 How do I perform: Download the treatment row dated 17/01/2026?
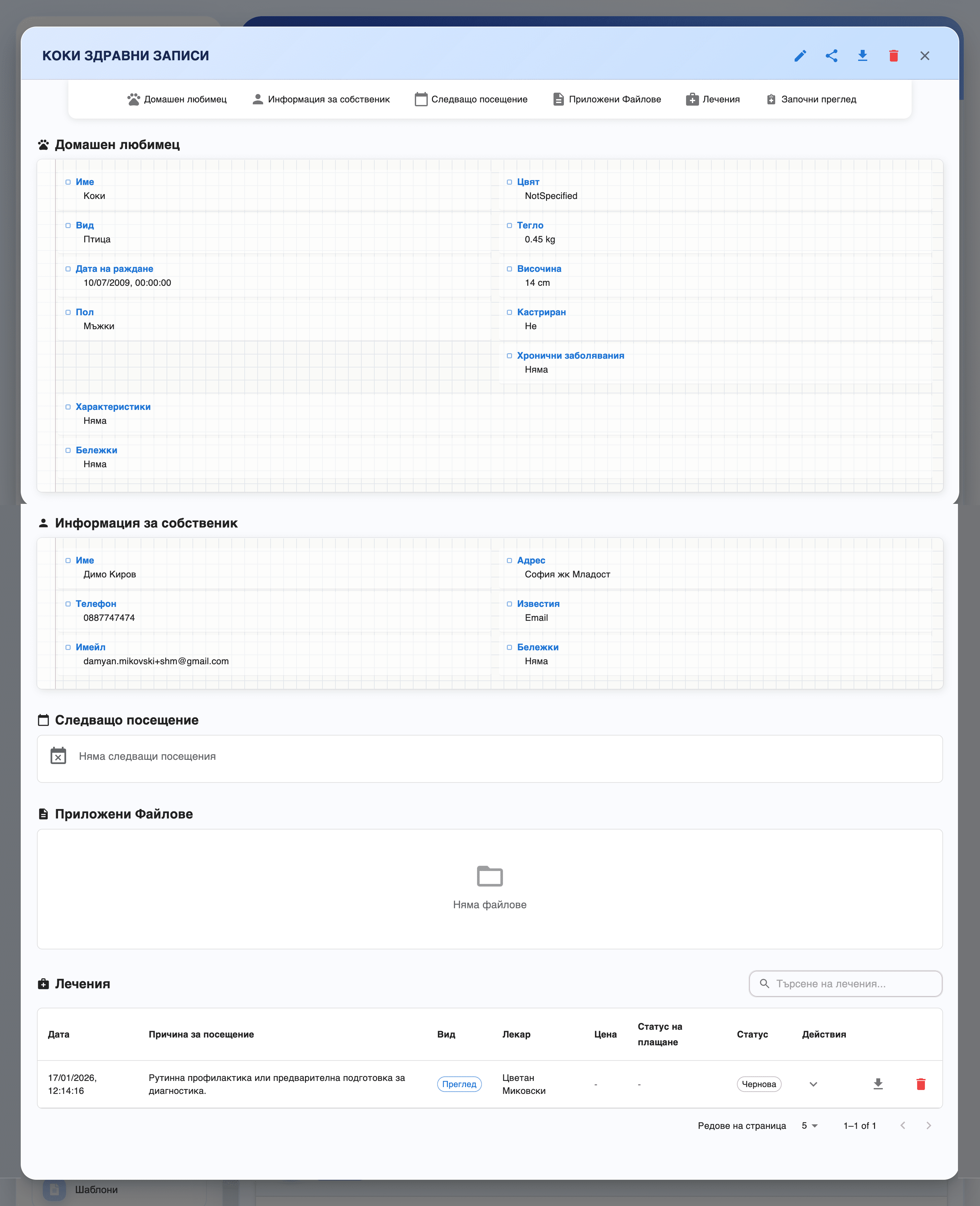tap(878, 1084)
